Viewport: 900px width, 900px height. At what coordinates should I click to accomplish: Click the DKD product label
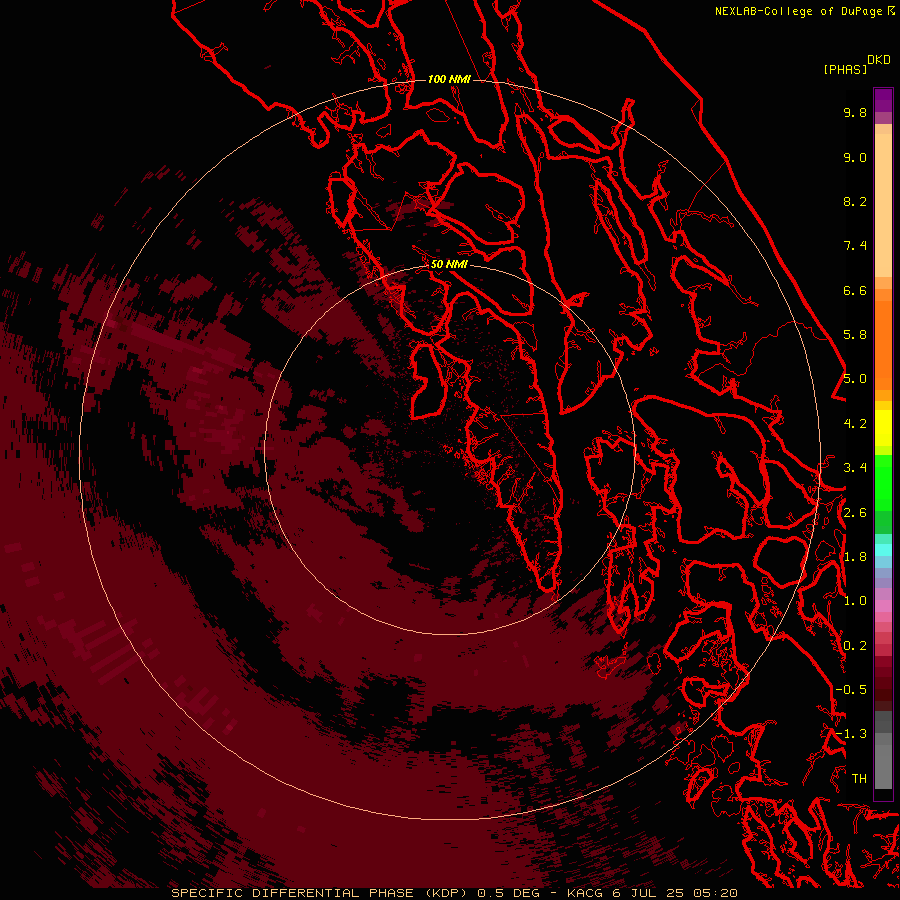pyautogui.click(x=879, y=60)
